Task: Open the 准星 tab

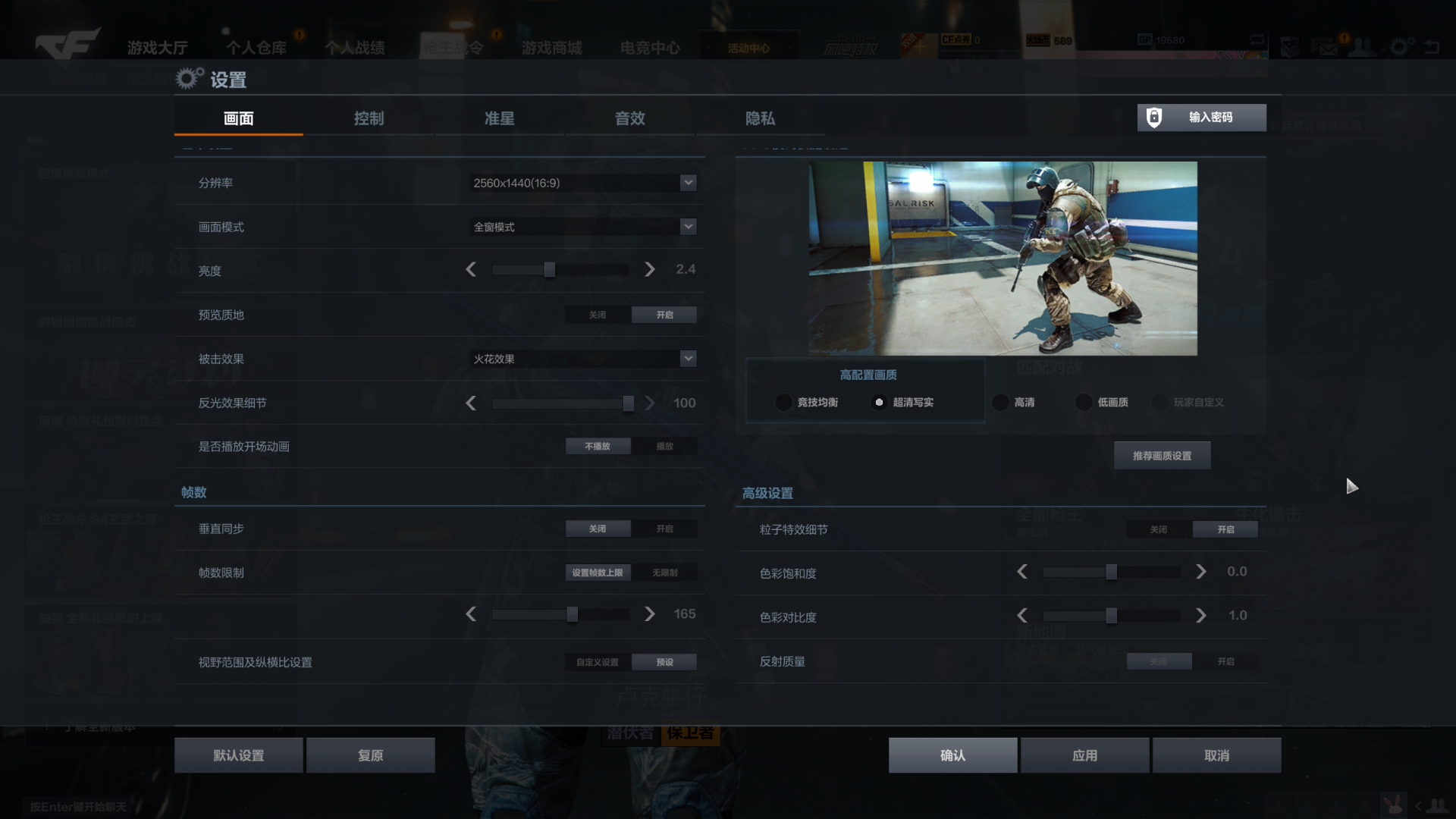Action: coord(499,118)
